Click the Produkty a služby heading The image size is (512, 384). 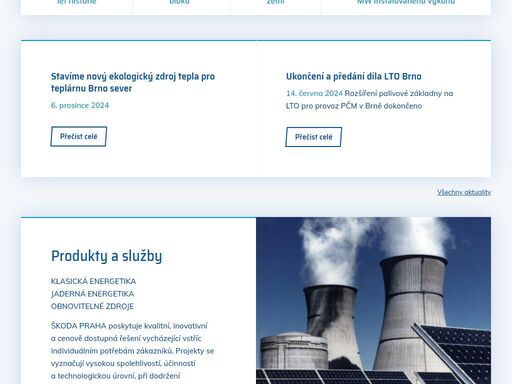tap(107, 256)
